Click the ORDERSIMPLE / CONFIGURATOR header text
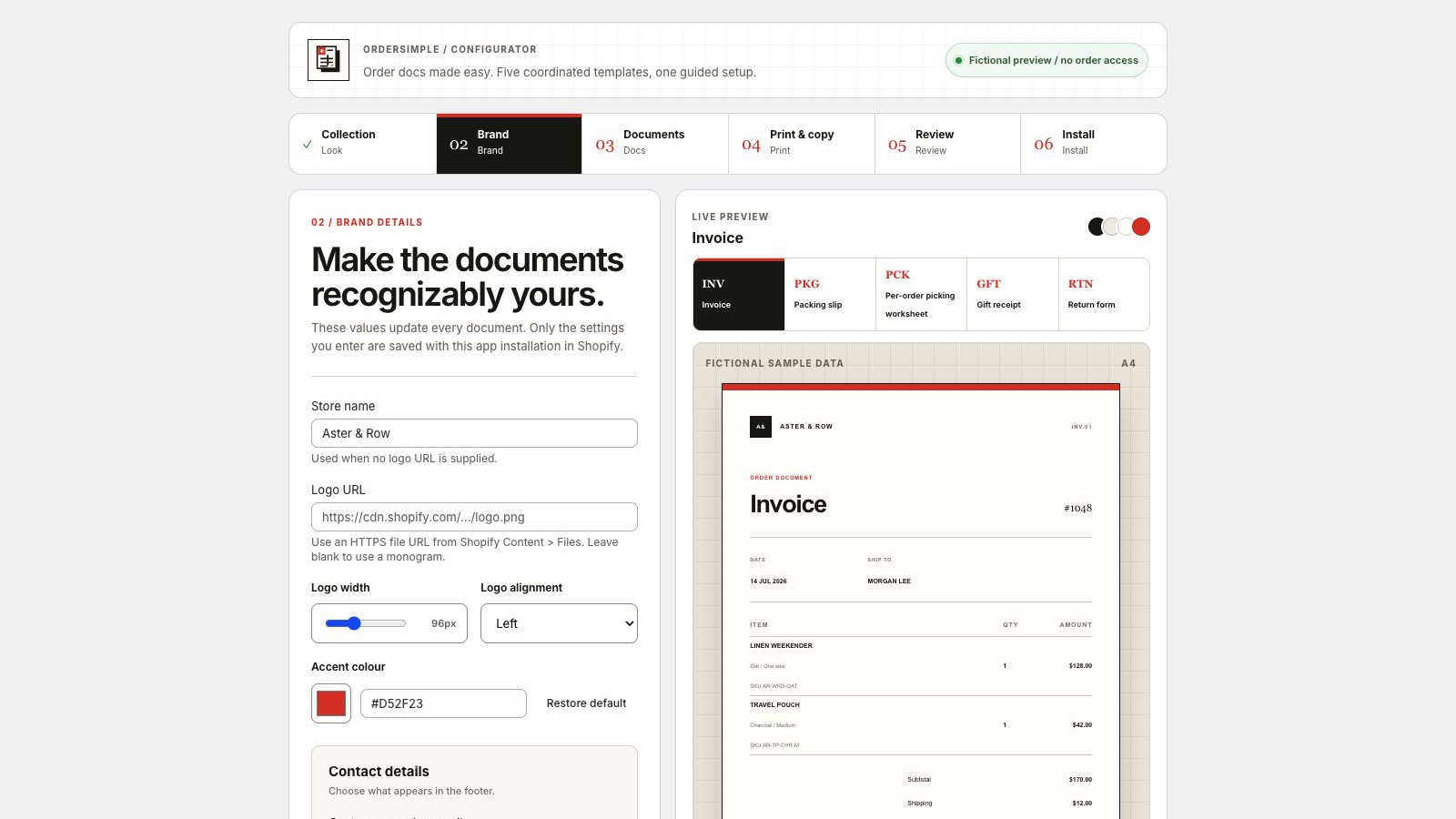Screen dimensions: 1456x819 click(450, 49)
